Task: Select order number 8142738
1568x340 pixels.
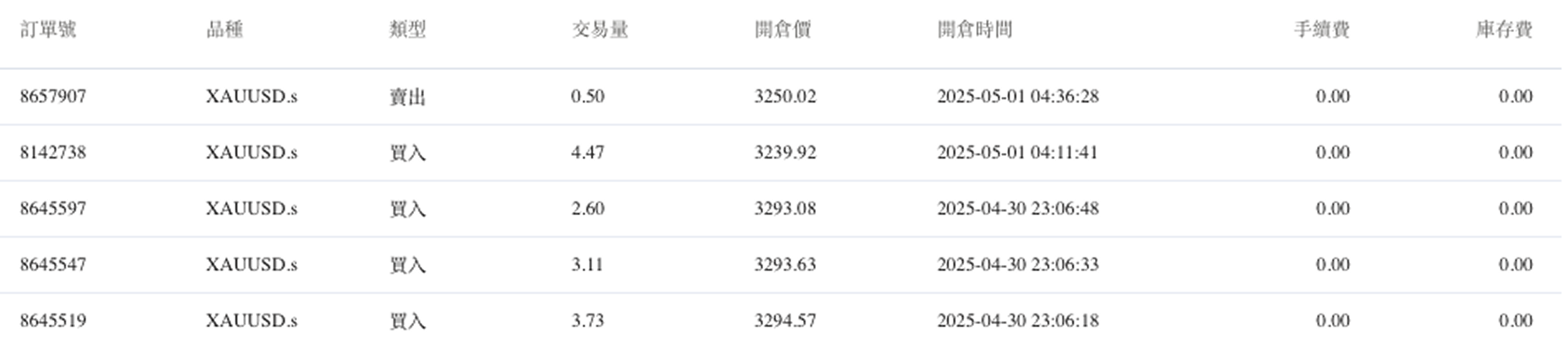Action: click(x=53, y=152)
